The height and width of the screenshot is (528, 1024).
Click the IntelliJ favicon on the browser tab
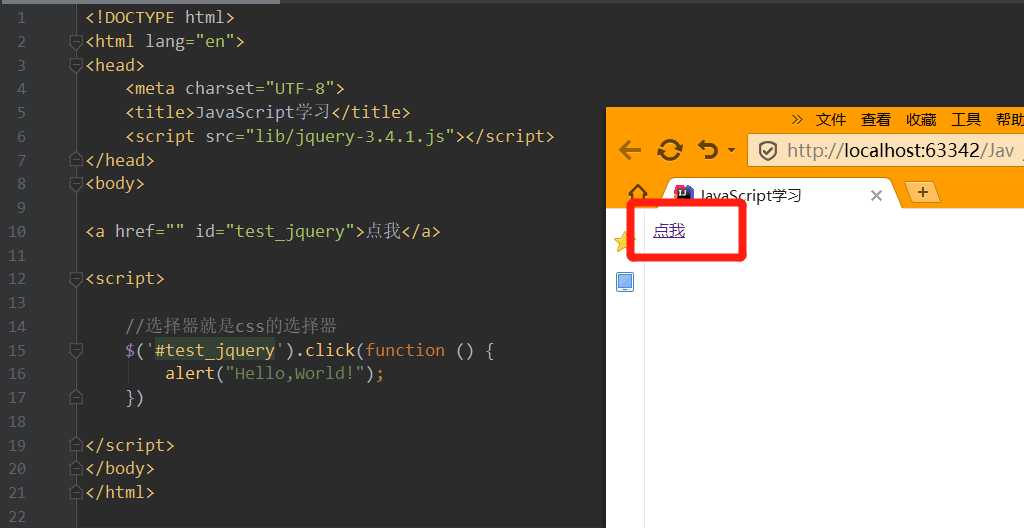(x=684, y=193)
